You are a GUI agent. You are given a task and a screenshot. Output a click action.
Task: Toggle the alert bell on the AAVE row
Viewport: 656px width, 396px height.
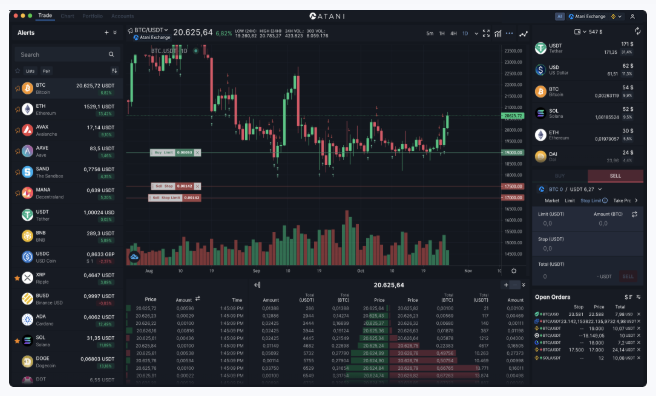pos(17,151)
